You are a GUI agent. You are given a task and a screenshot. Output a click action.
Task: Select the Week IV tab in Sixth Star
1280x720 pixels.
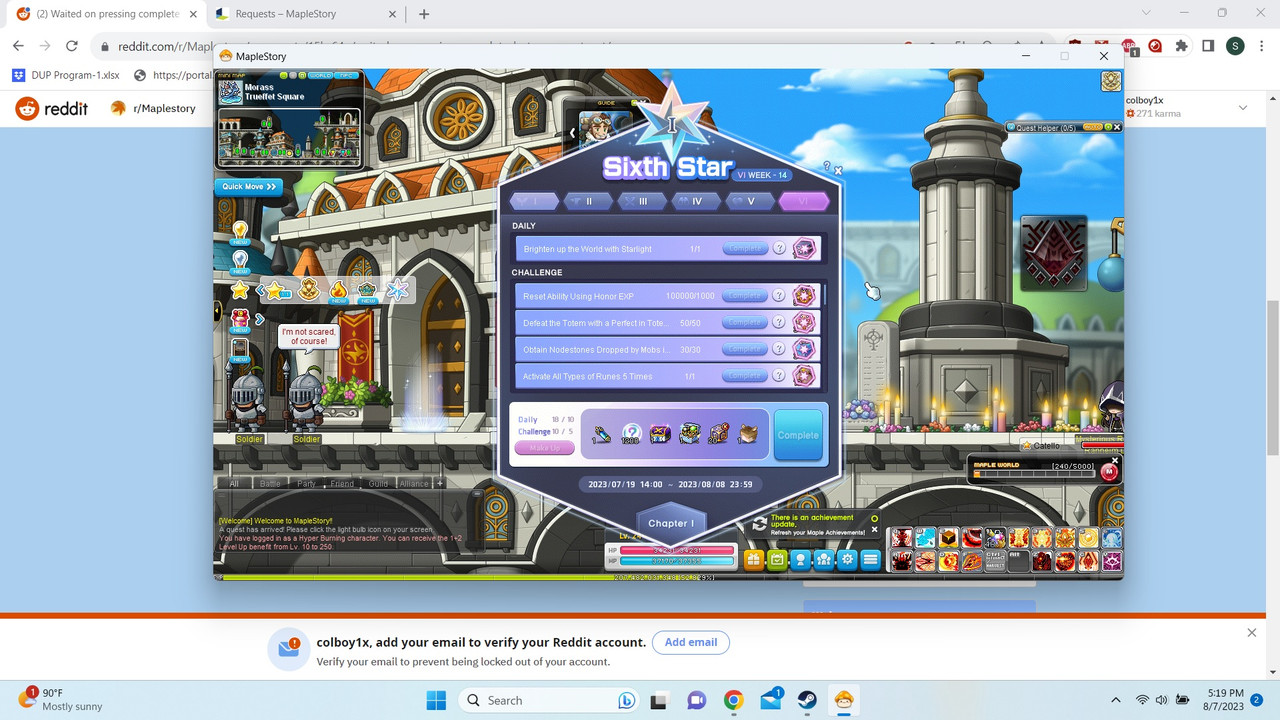[x=697, y=201]
